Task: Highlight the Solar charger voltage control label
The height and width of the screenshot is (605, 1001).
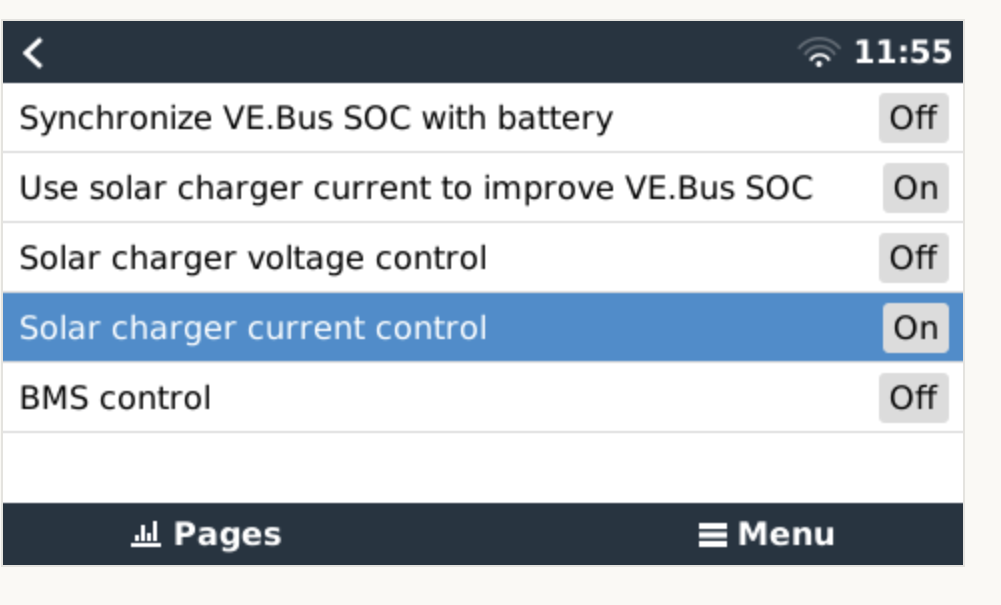Action: point(253,258)
